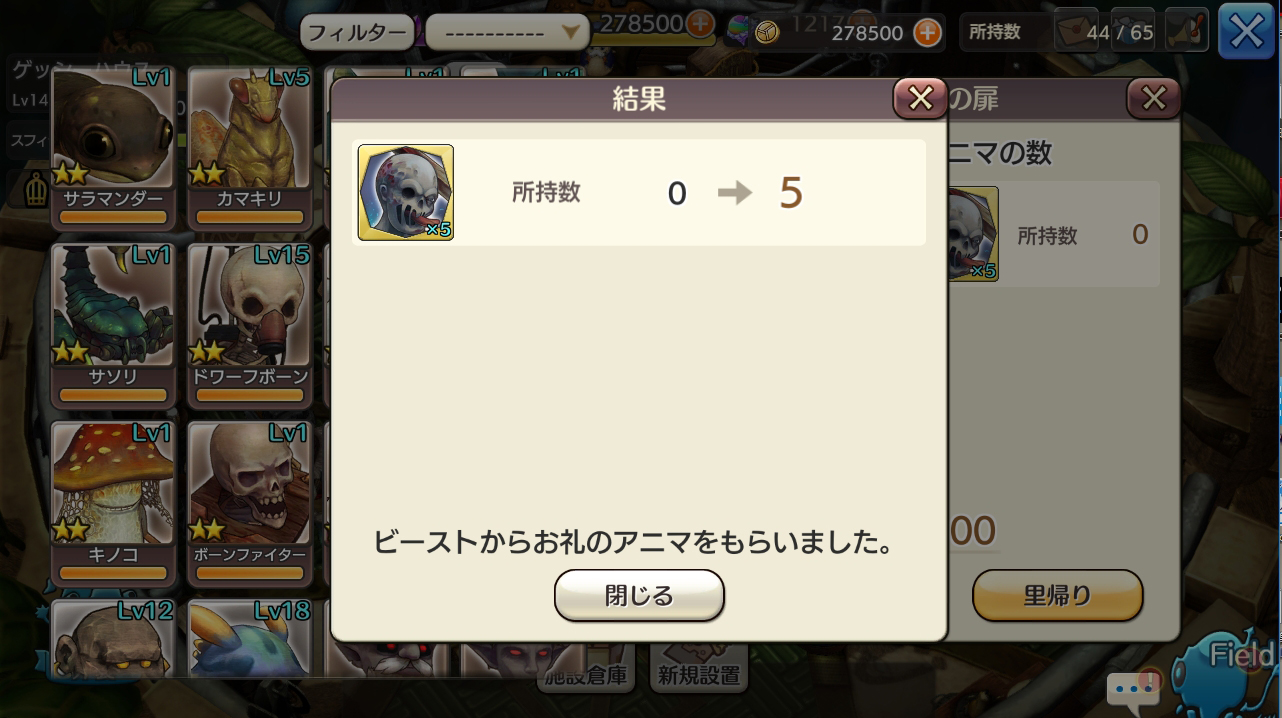Click the 閉じる button in result dialog

639,596
